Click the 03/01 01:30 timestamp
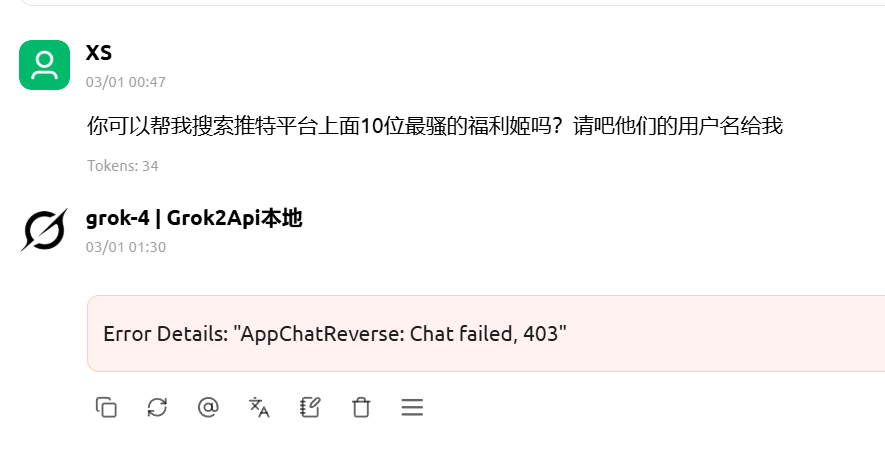The image size is (885, 462). coord(126,247)
